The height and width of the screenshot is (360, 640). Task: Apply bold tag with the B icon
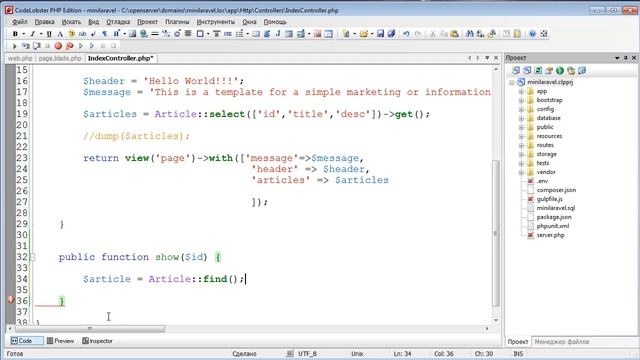point(15,34)
